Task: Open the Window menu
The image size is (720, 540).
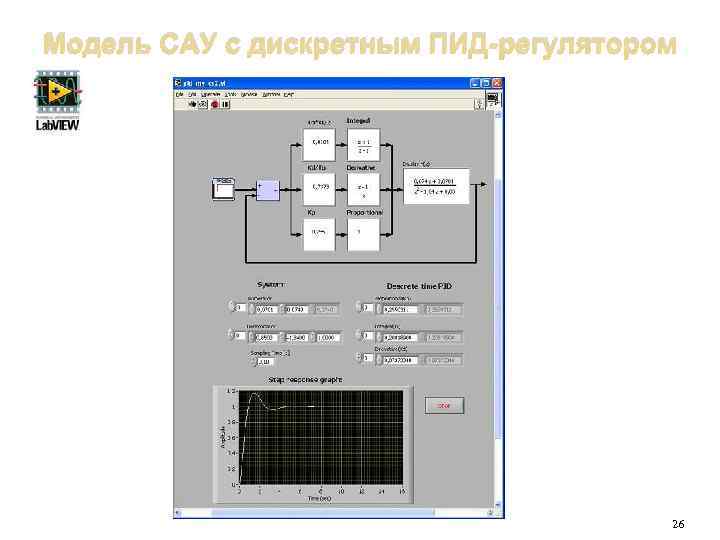Action: 271,94
